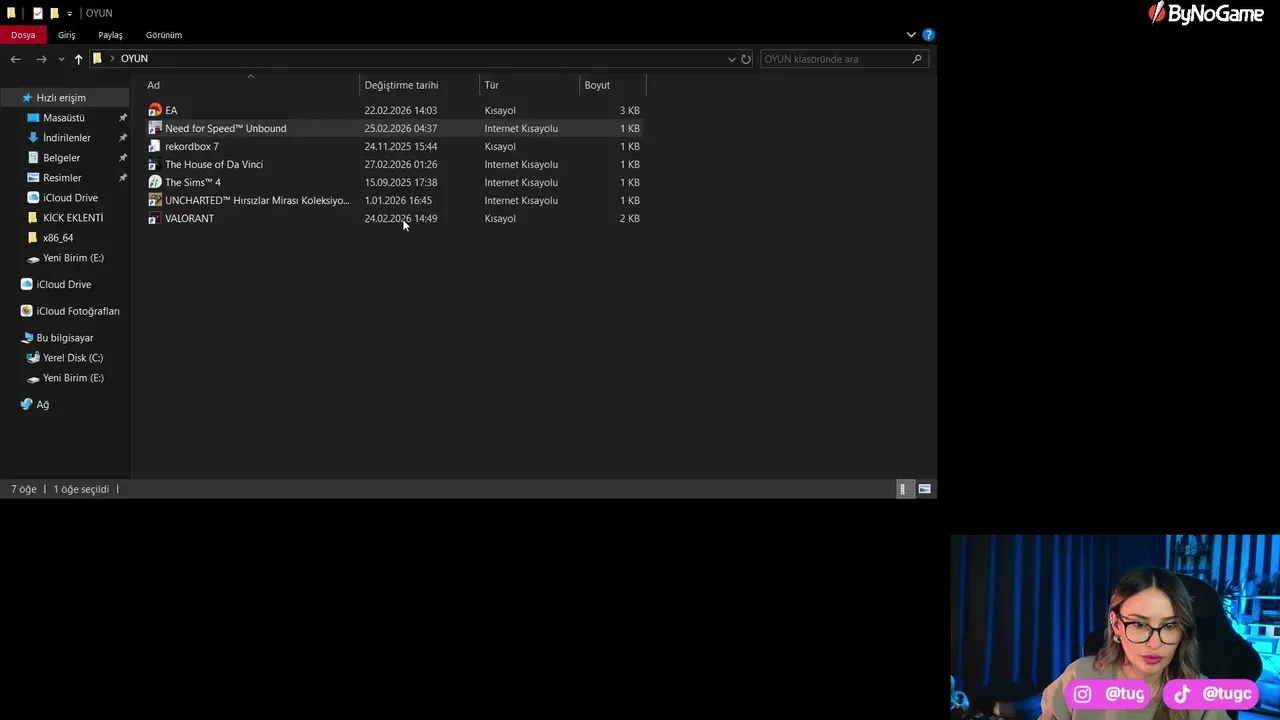Open recent locations dropdown arrow
Viewport: 1280px width, 720px height.
[x=61, y=59]
